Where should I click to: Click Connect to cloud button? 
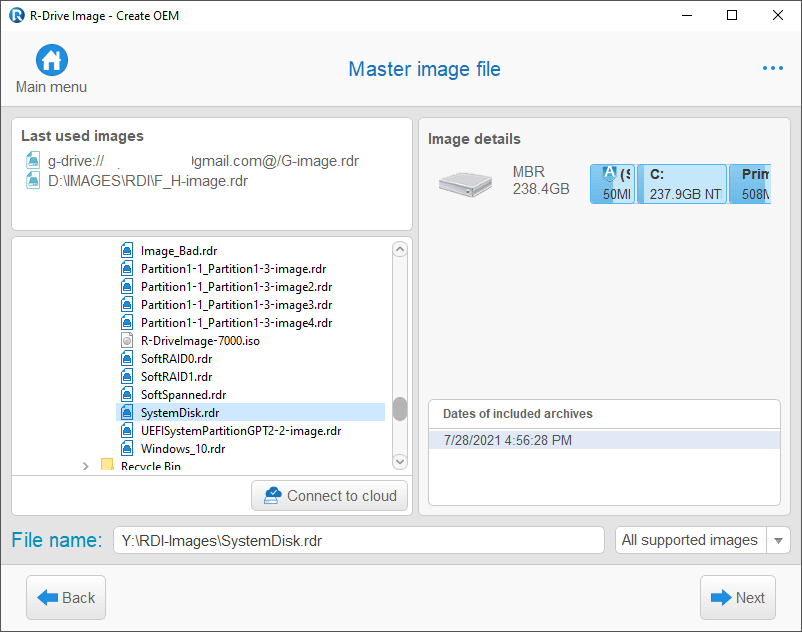point(329,495)
